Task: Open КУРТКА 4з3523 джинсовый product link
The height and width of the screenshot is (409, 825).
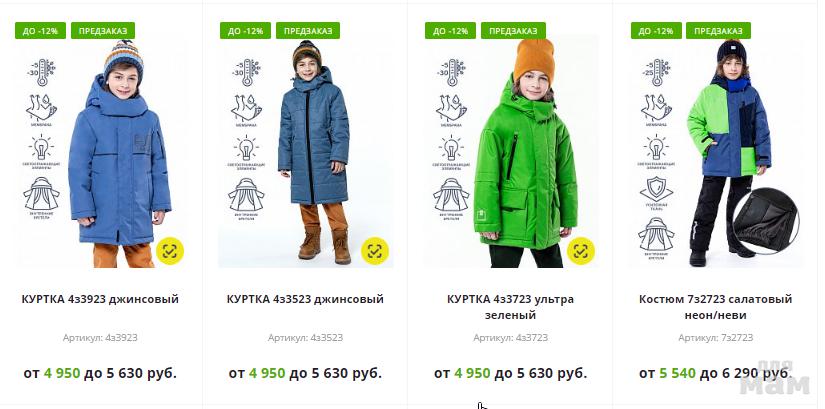Action: coord(305,299)
